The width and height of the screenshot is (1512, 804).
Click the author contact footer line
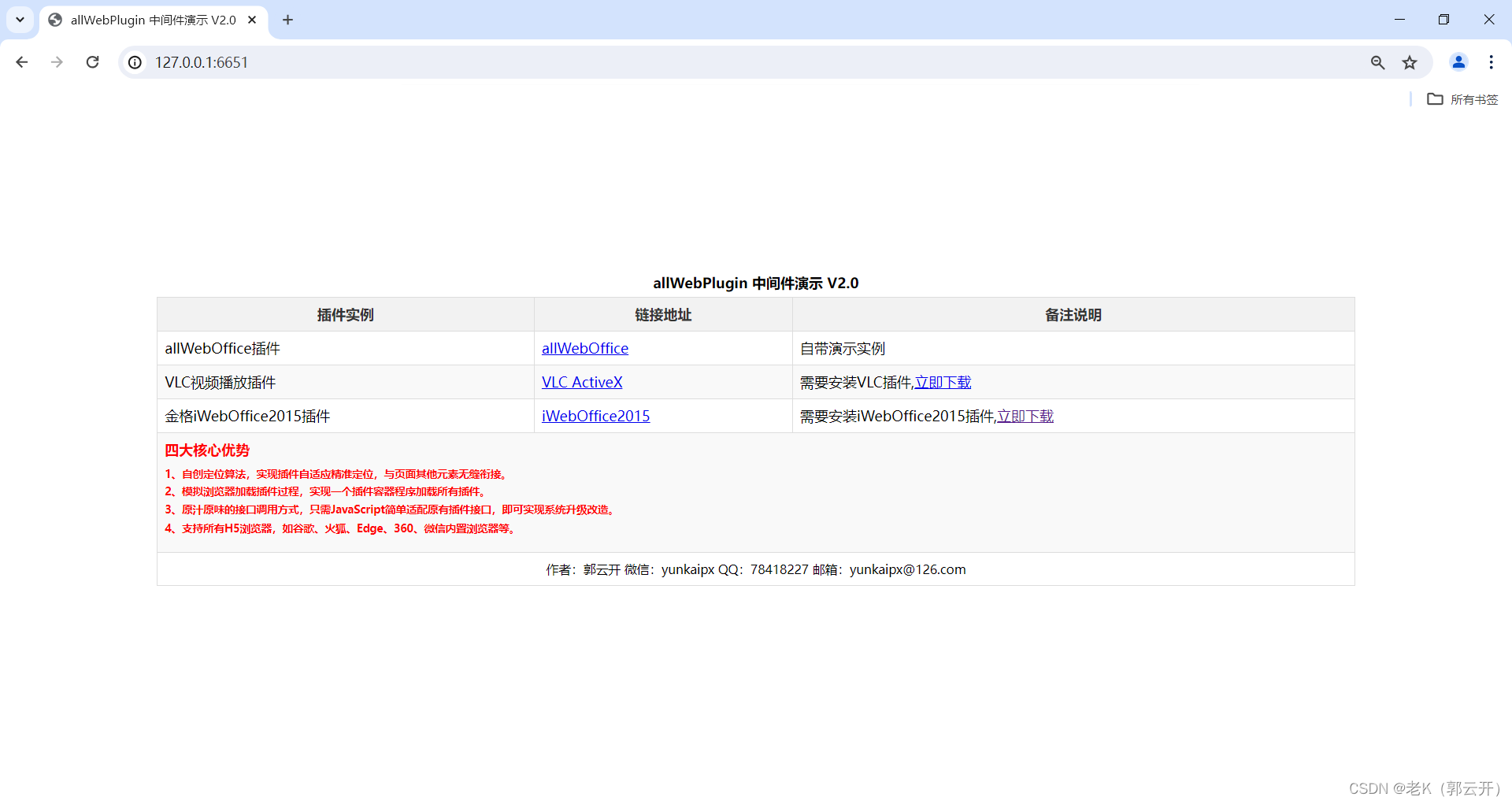(756, 569)
